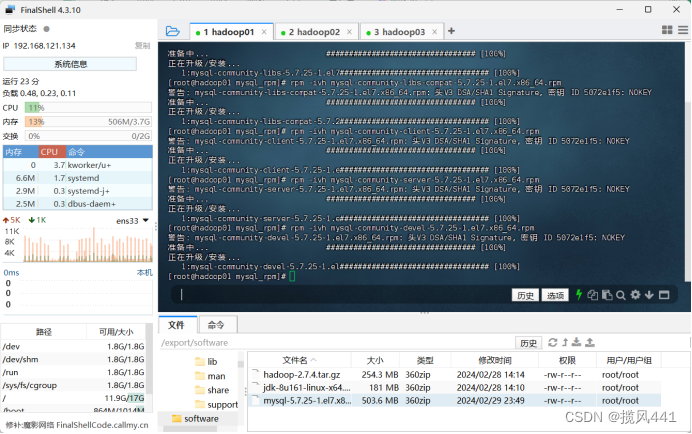Click the 权限 column header
Viewport: 692px width, 434px height.
click(x=568, y=360)
